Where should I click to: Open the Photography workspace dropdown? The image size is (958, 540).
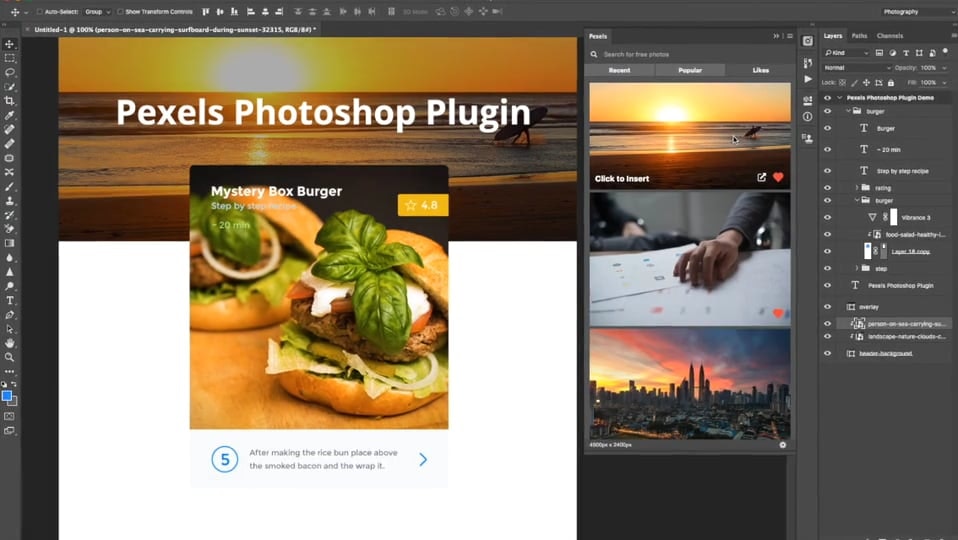coord(918,12)
